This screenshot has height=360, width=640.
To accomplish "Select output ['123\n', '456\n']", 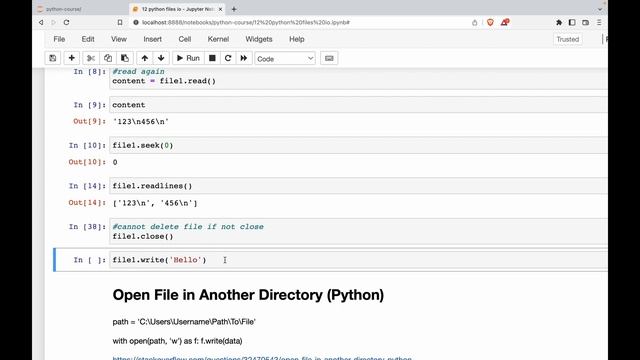I will tap(155, 203).
